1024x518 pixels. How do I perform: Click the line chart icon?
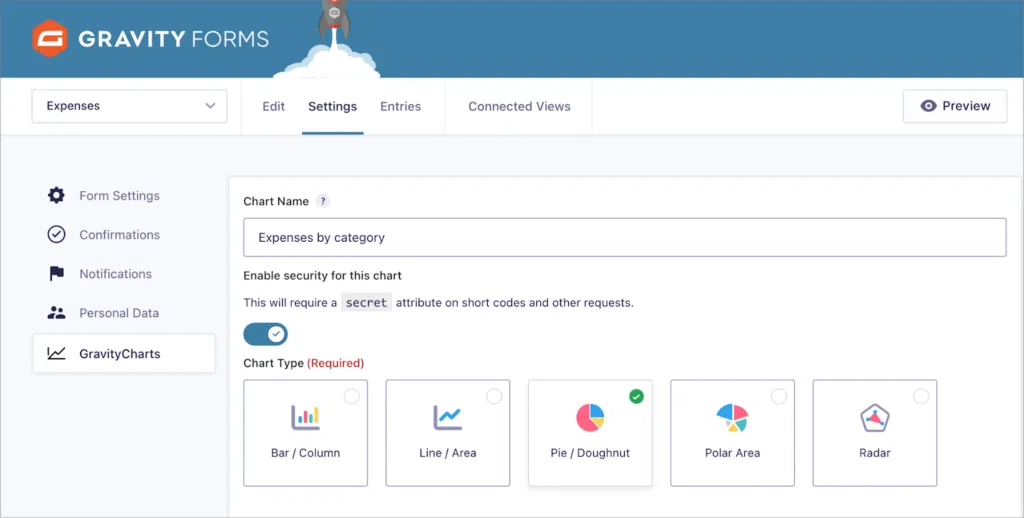coord(447,417)
